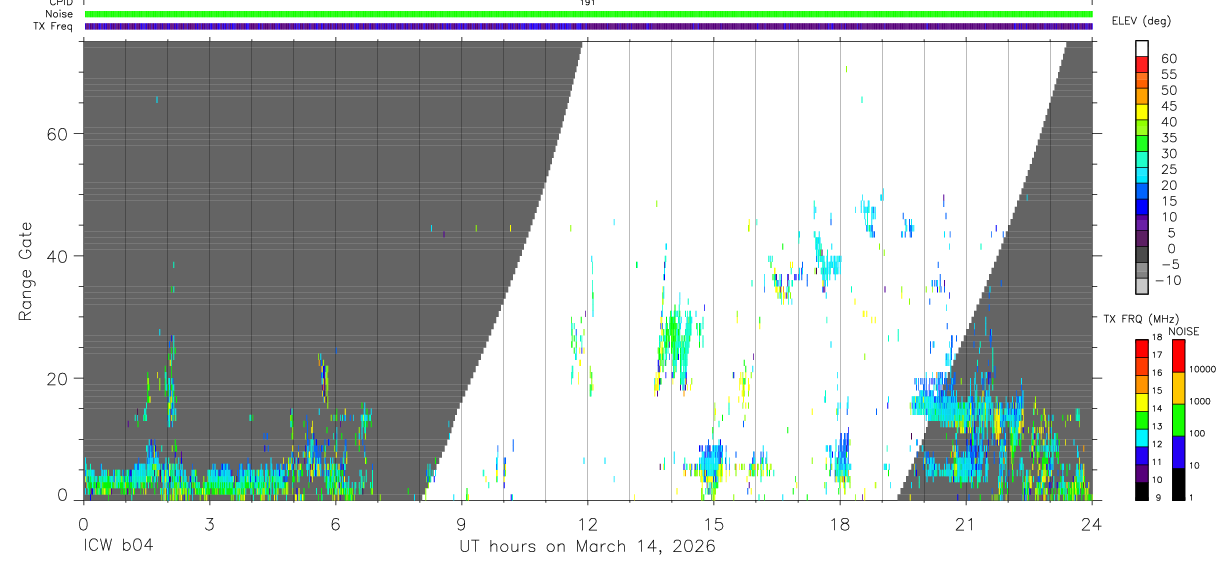Click the x-axis tick label 0
The height and width of the screenshot is (567, 1228).
(x=83, y=524)
